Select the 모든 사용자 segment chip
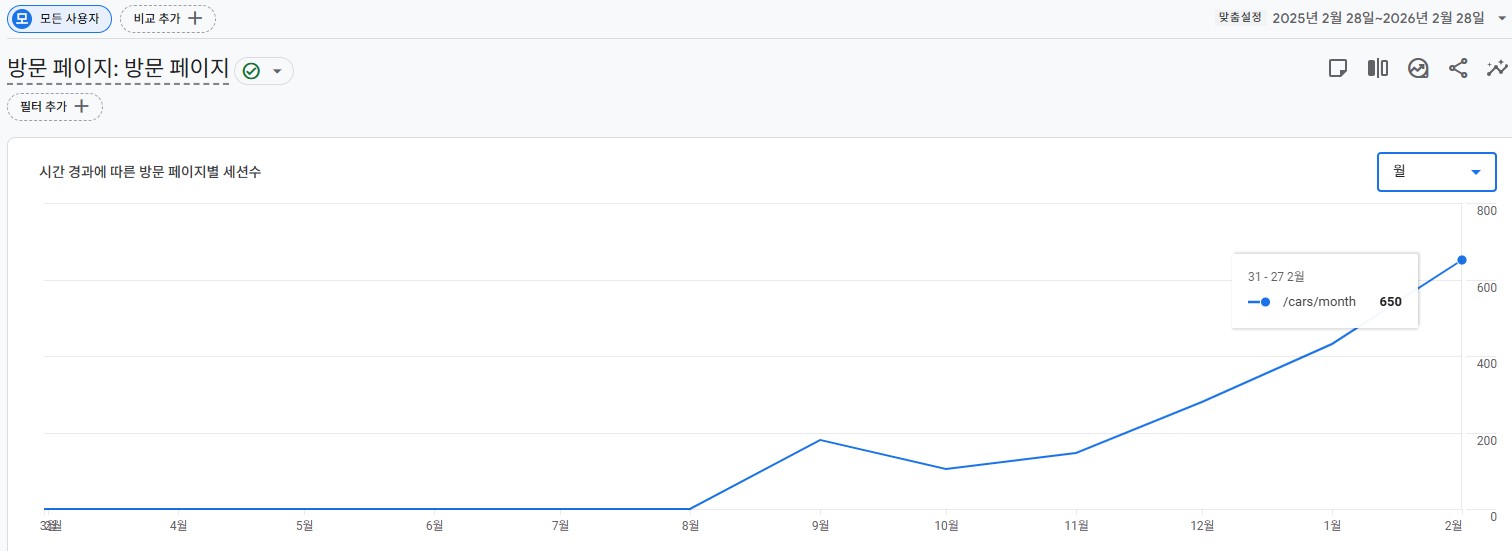1512x551 pixels. pyautogui.click(x=60, y=18)
